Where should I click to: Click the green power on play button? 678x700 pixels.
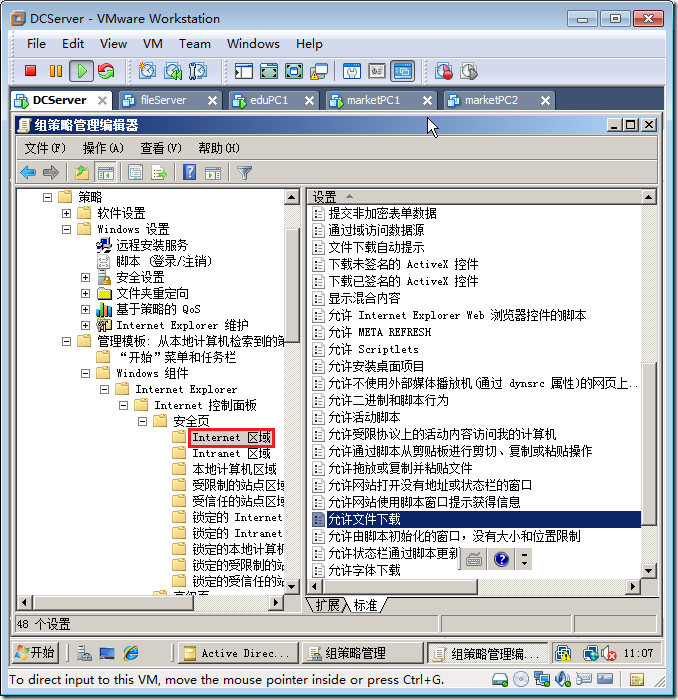(x=81, y=71)
